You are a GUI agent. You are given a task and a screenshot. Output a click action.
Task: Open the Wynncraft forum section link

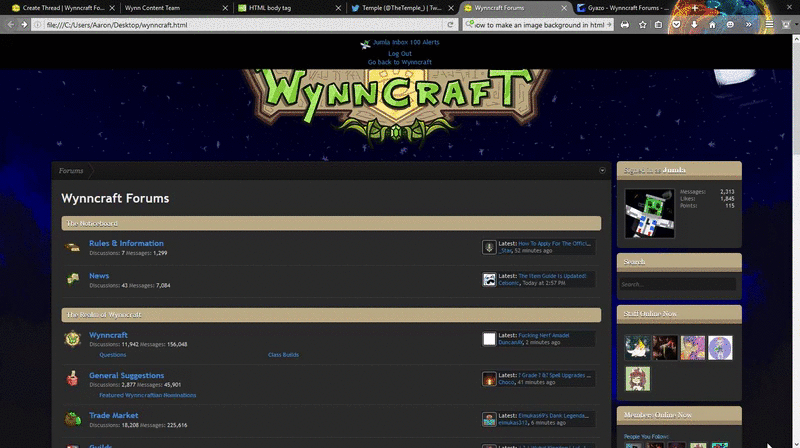coord(108,335)
